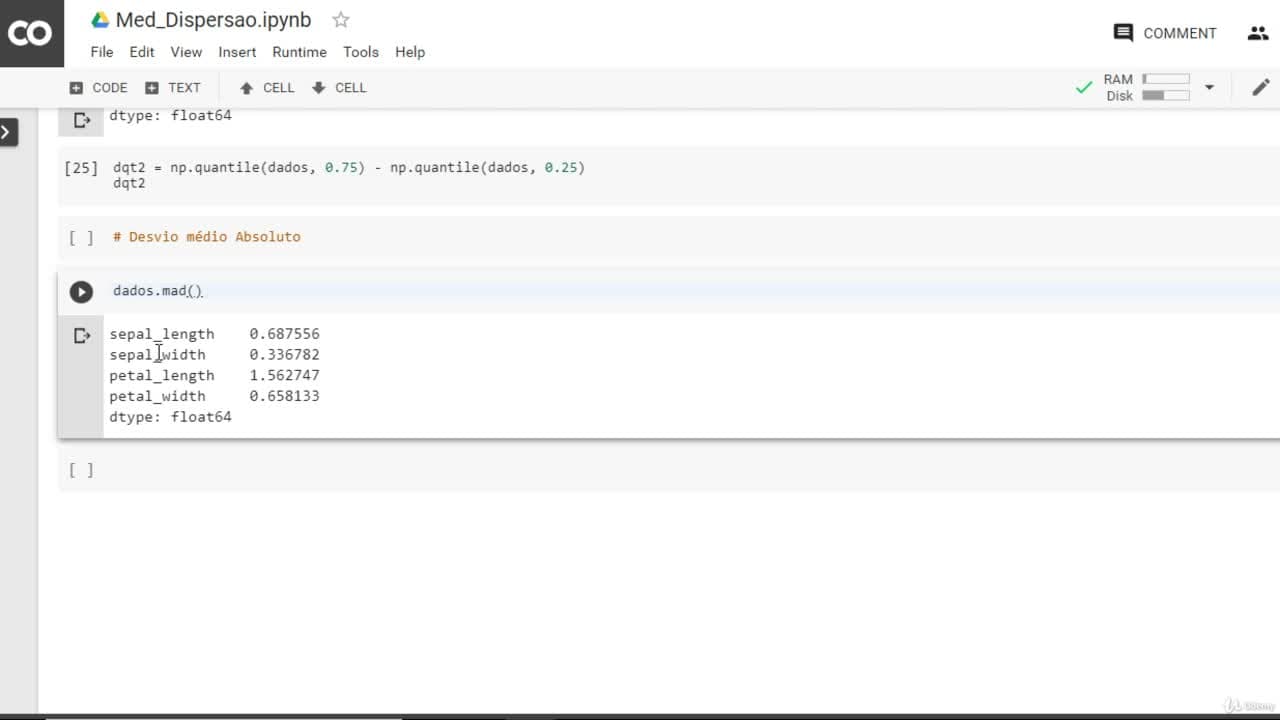Open the Runtime menu

click(x=299, y=52)
